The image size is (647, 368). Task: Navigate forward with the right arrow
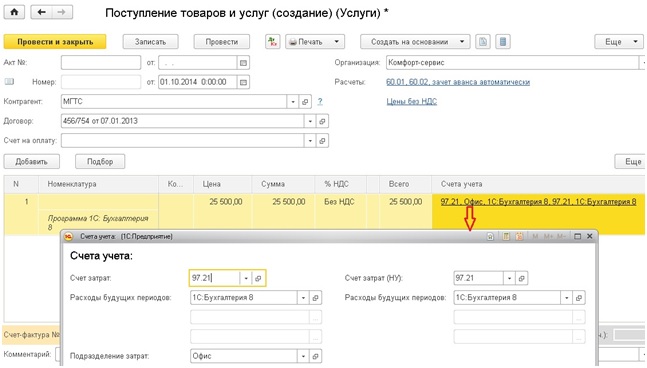(62, 12)
